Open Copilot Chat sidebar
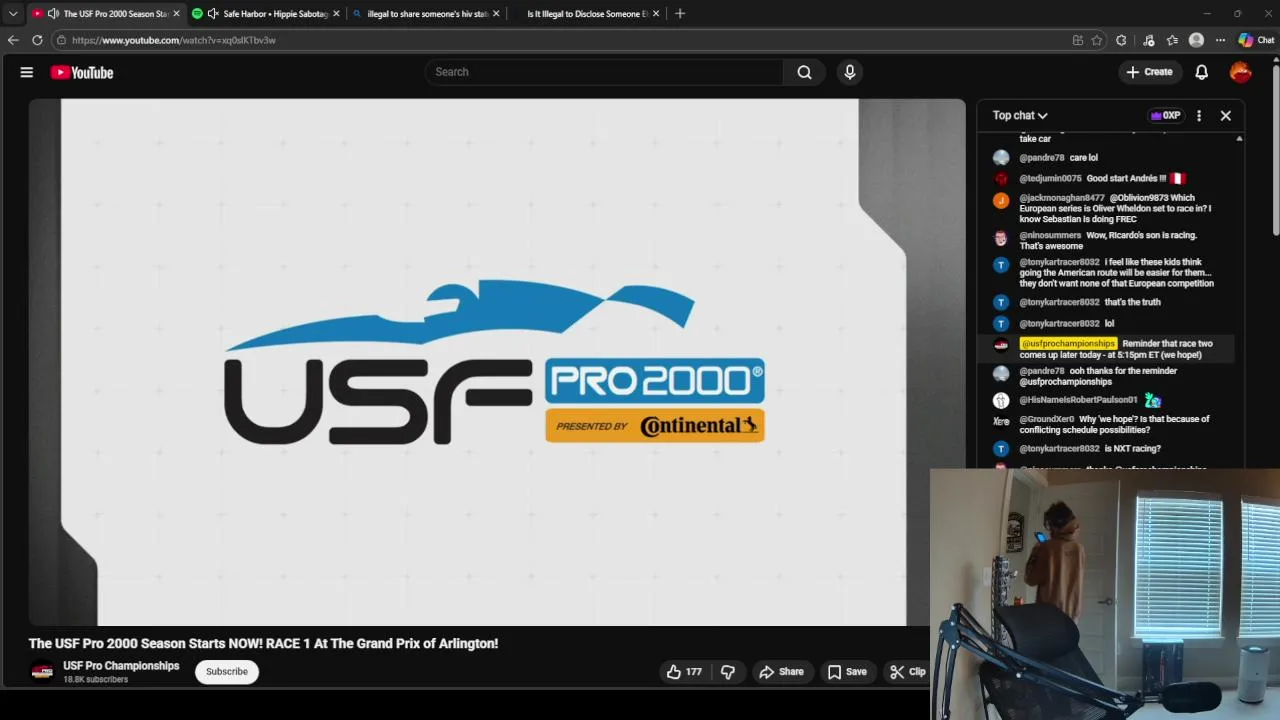Image resolution: width=1280 pixels, height=720 pixels. (1256, 40)
